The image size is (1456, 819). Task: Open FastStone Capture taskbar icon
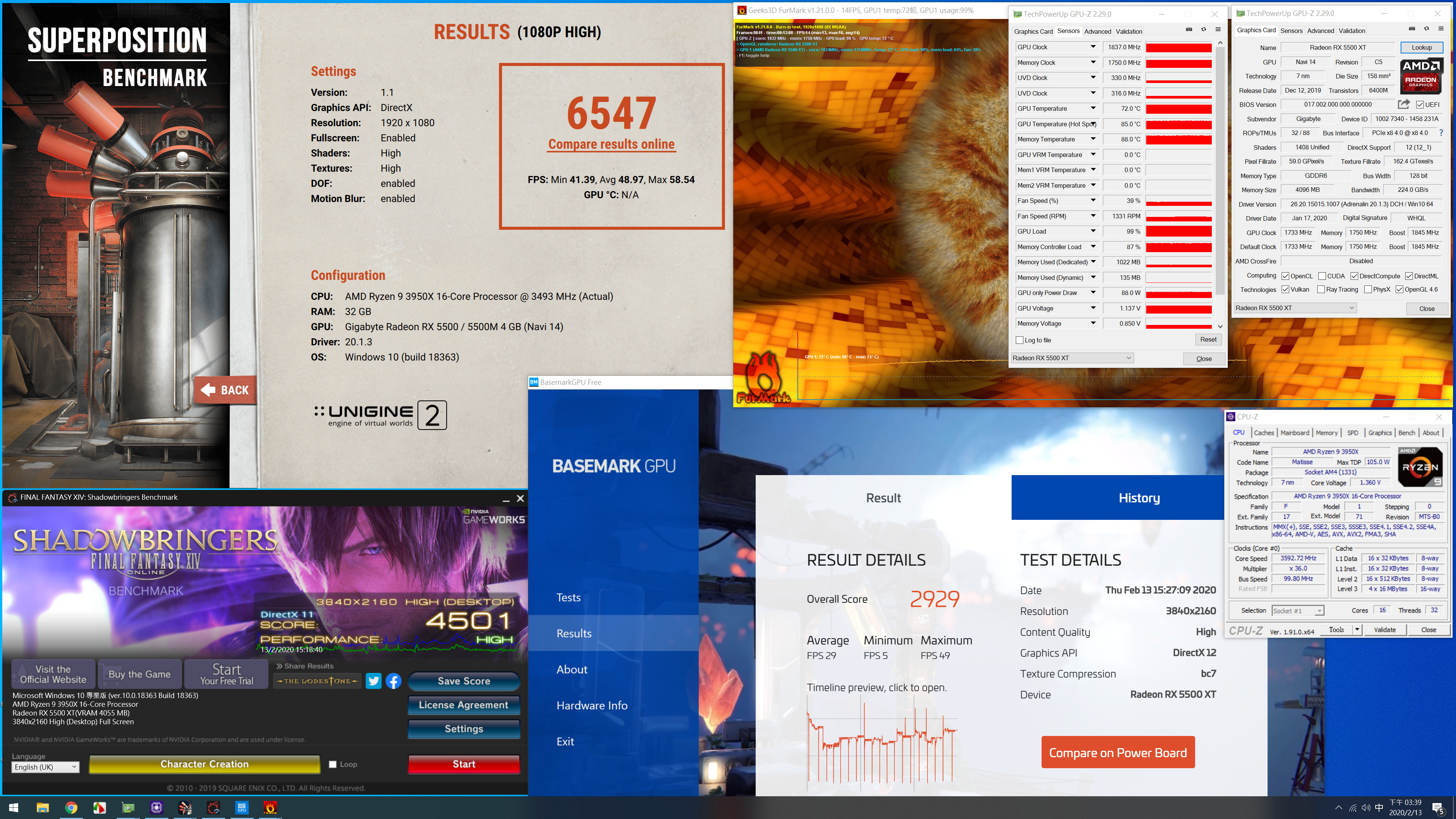click(99, 807)
